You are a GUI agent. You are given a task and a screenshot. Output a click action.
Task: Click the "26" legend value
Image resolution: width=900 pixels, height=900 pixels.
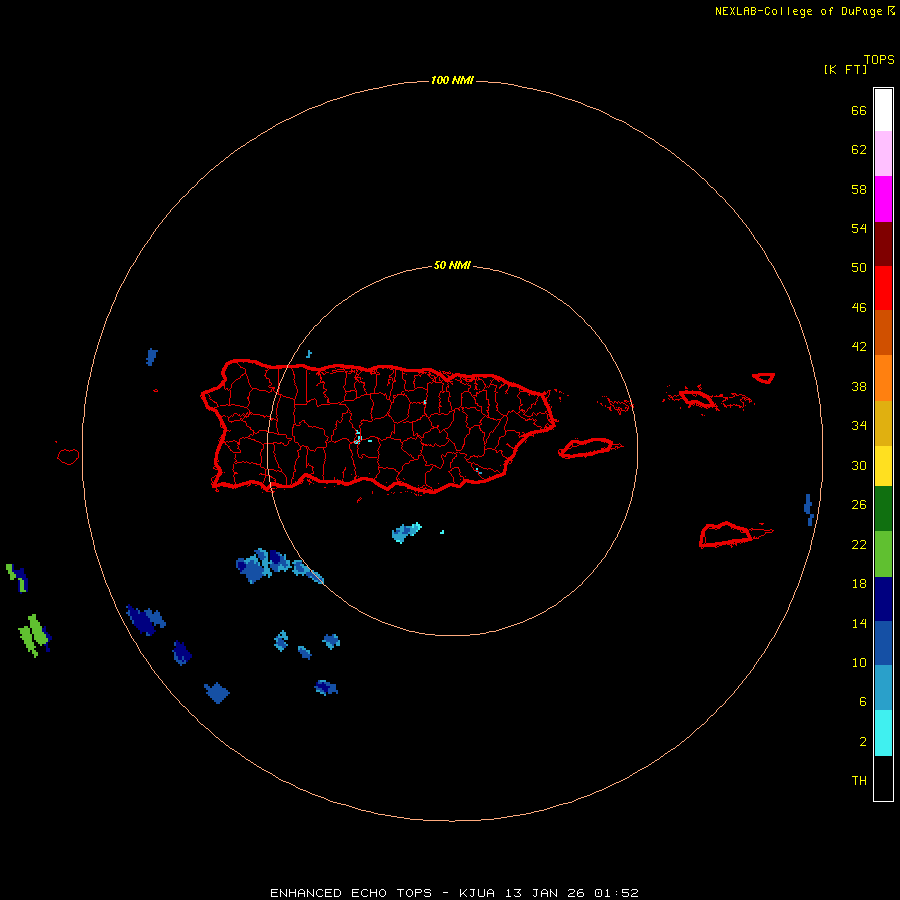pos(859,505)
